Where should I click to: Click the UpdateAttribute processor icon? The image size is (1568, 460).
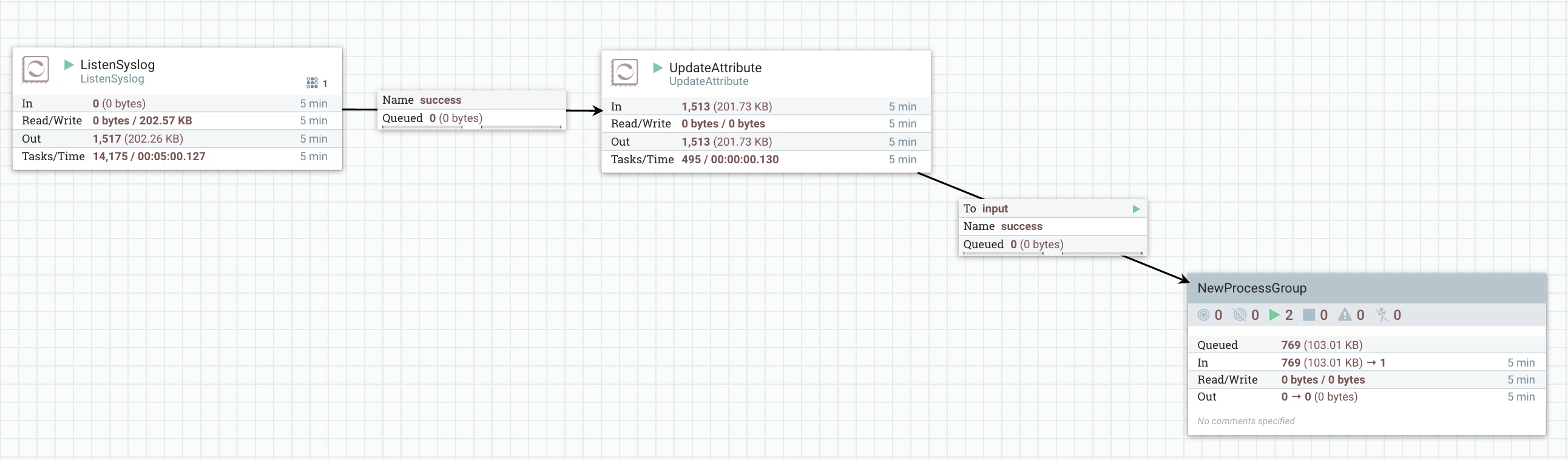624,72
